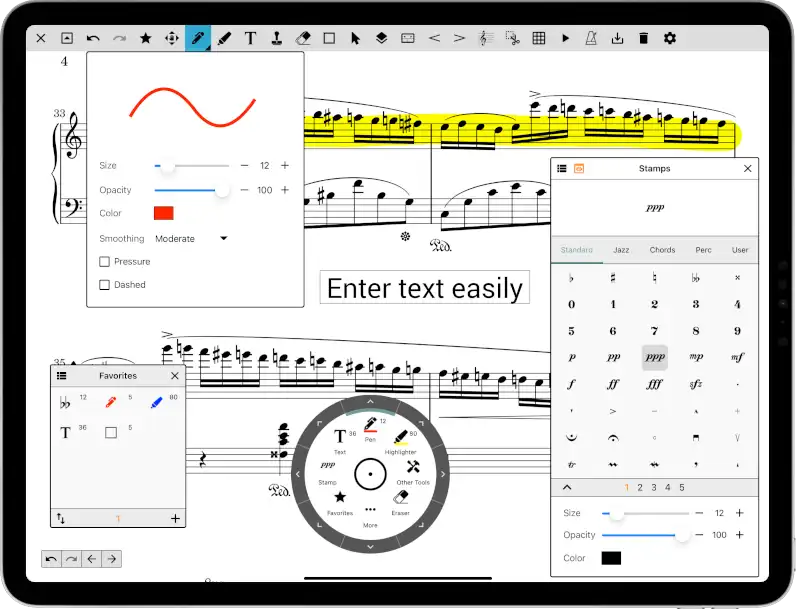Open settings via the gear icon
Screen dimensions: 796x609
(670, 38)
